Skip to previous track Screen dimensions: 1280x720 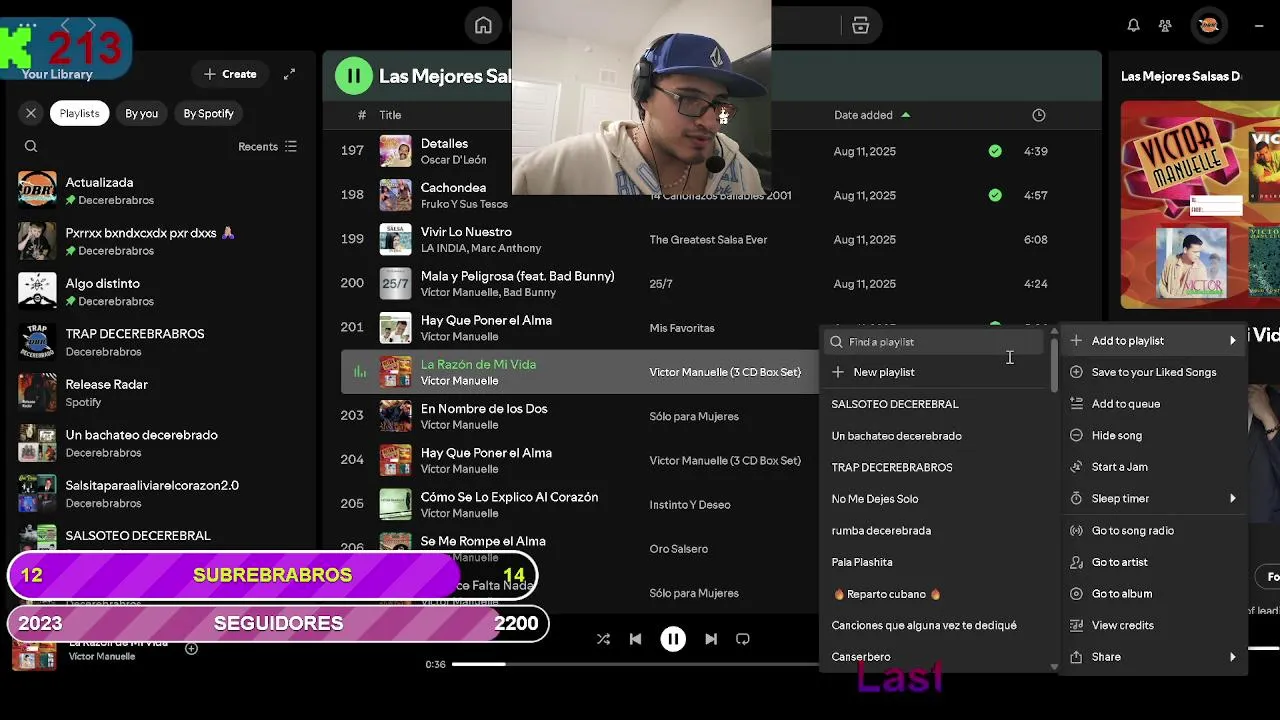click(x=635, y=639)
